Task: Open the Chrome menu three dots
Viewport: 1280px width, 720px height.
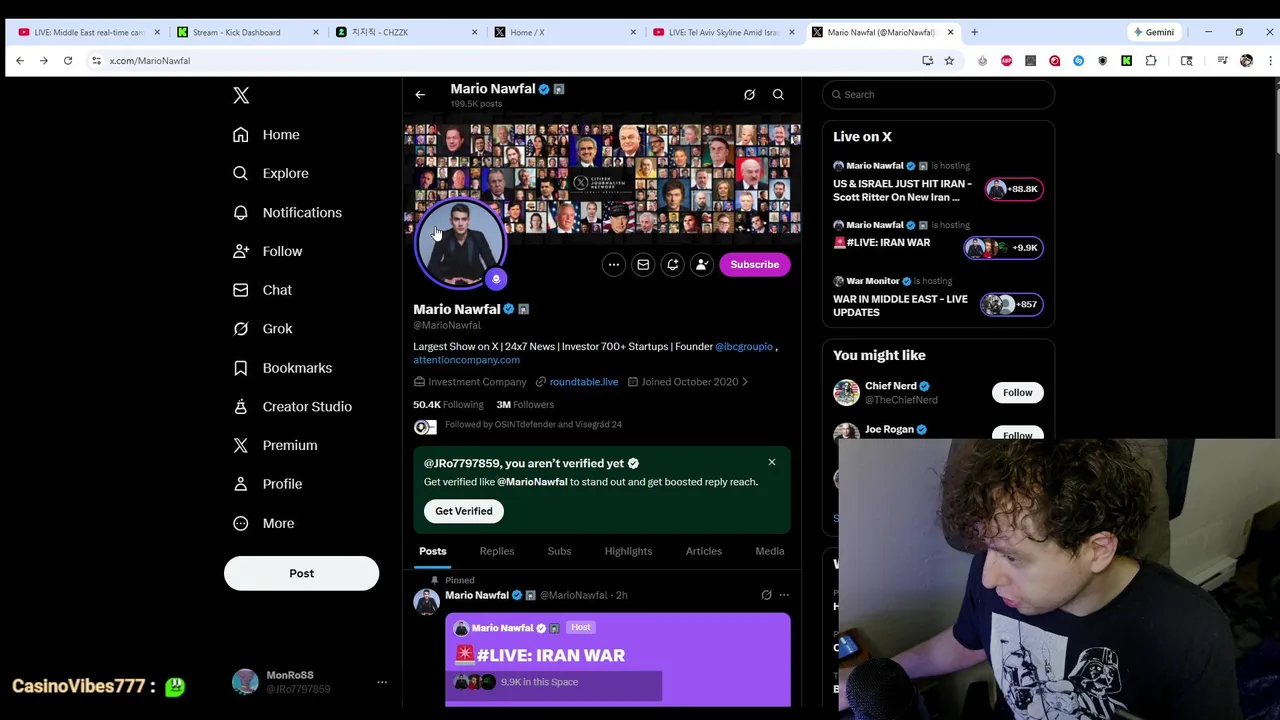Action: pyautogui.click(x=1270, y=61)
